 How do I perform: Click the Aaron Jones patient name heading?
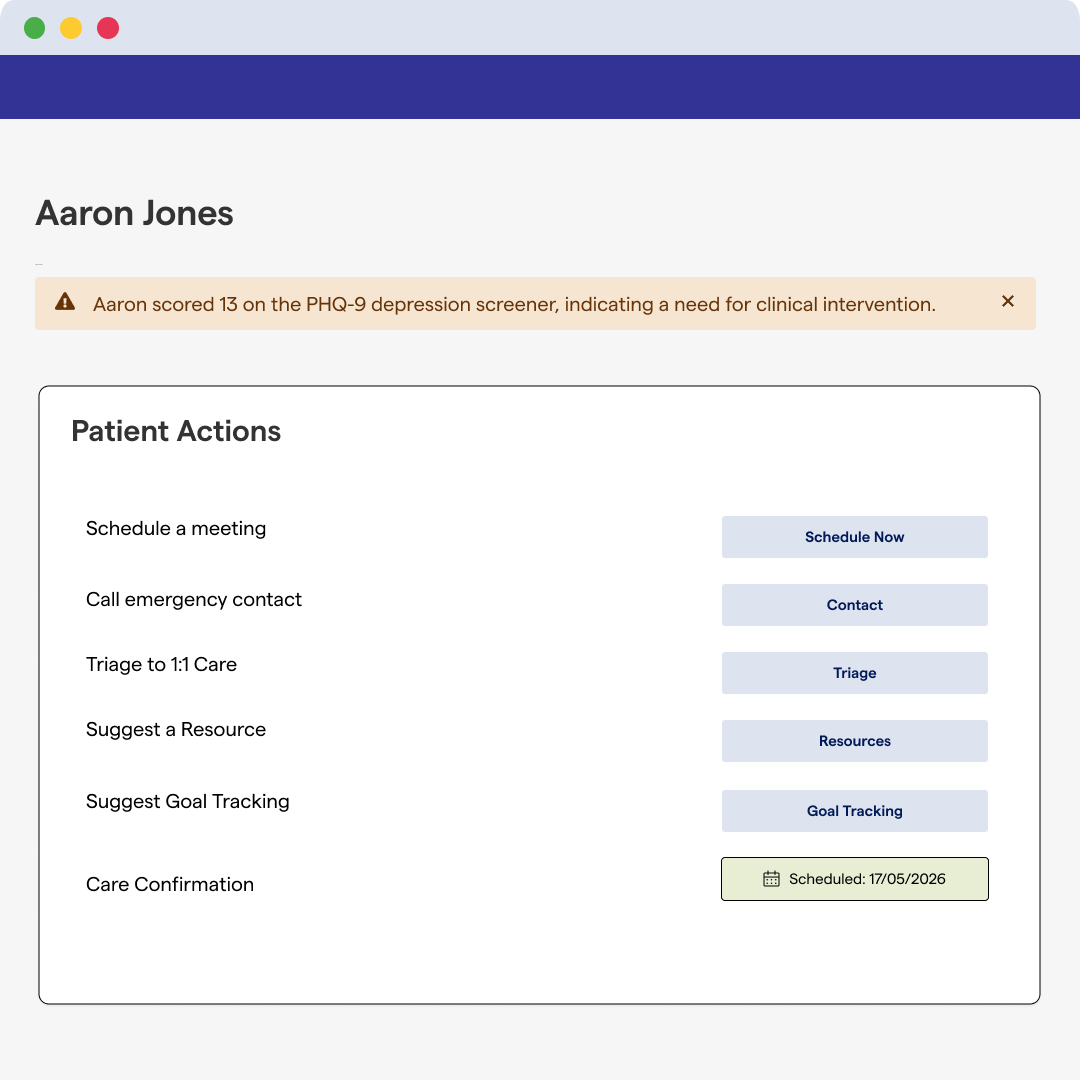[x=135, y=213]
